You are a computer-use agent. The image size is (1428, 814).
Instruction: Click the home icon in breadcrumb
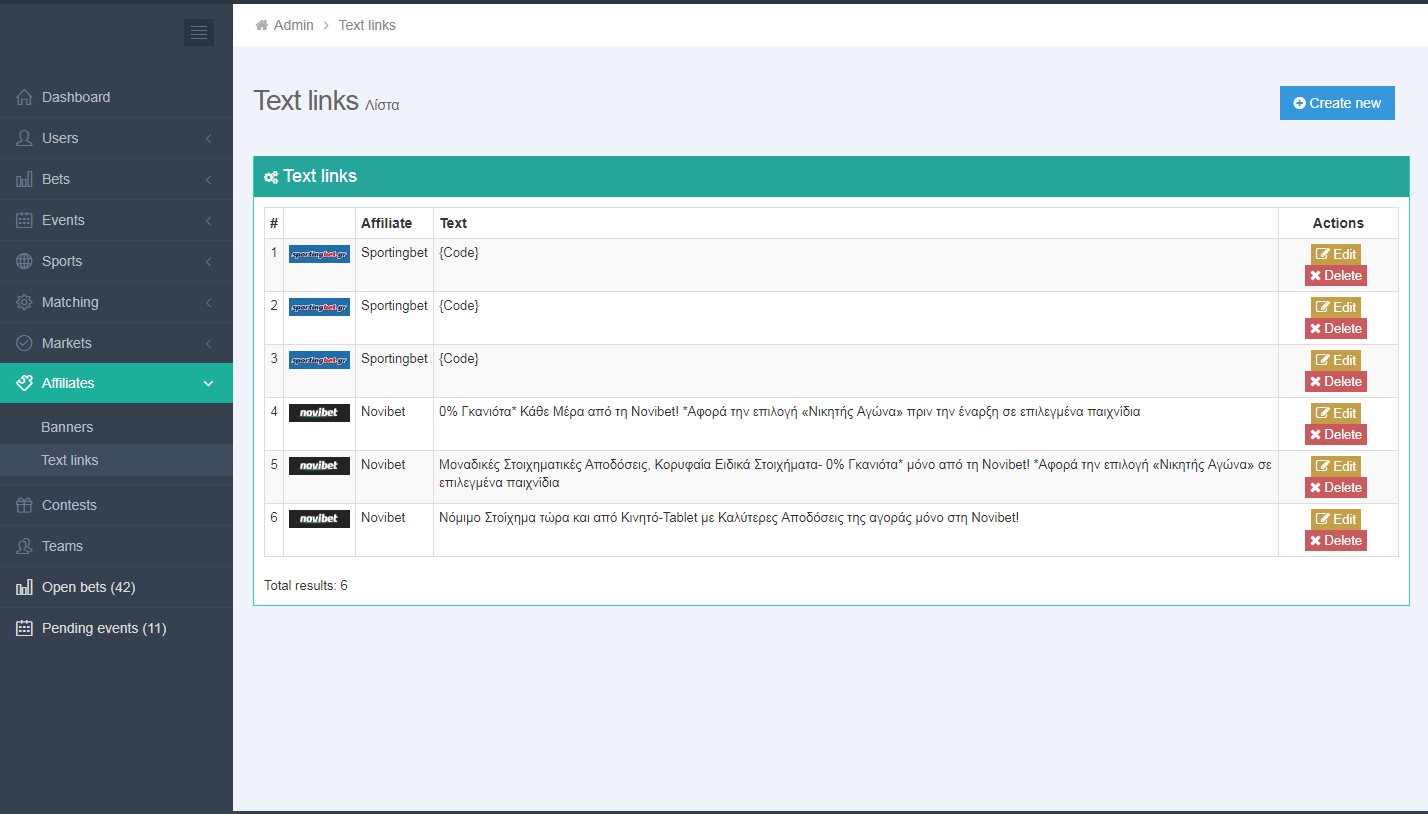pos(262,25)
